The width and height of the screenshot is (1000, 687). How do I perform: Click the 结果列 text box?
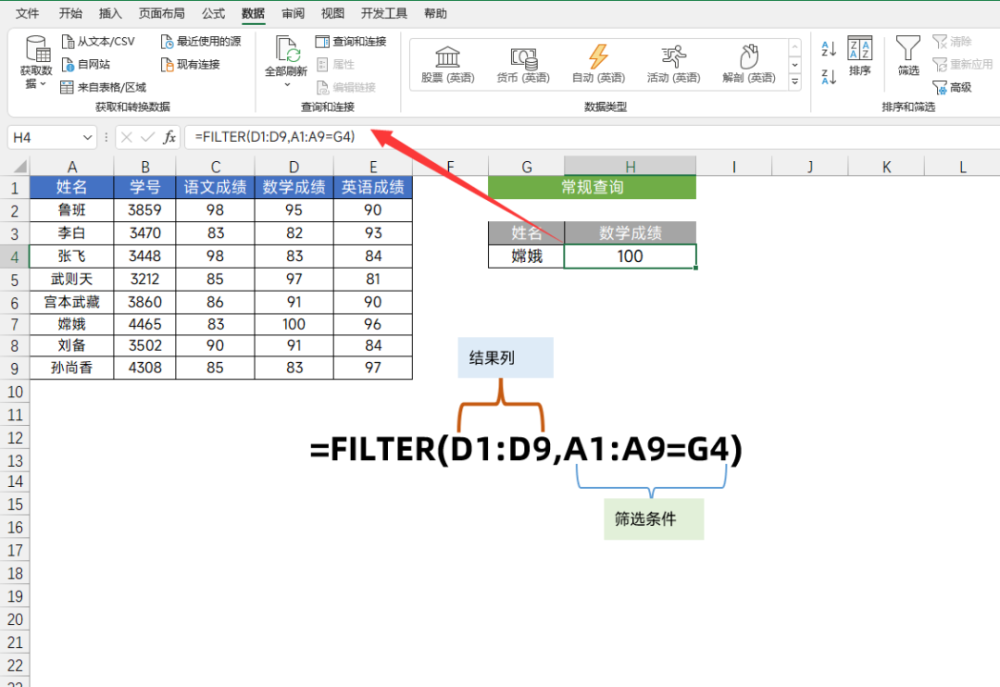(x=505, y=358)
